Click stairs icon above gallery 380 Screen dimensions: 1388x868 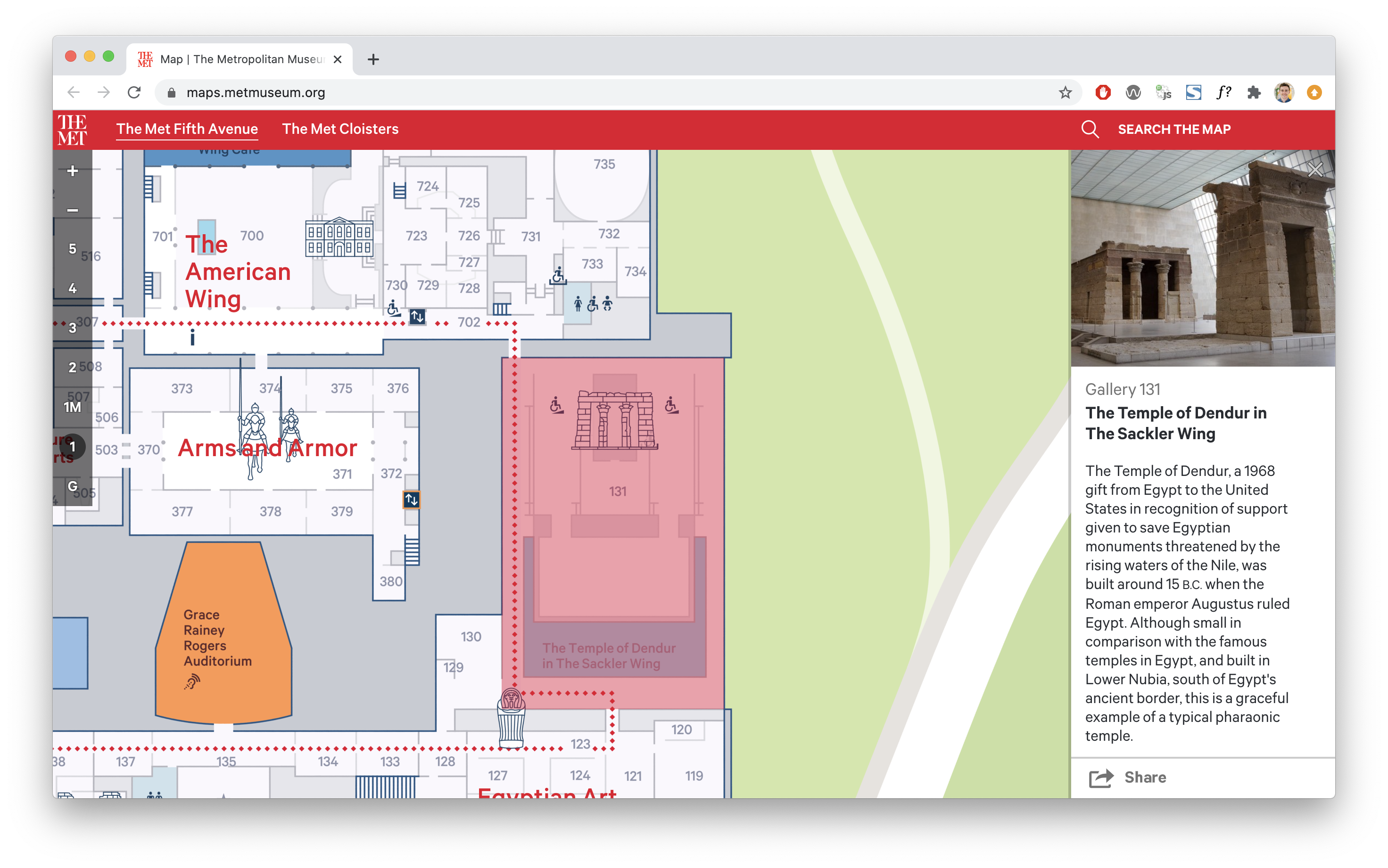click(x=412, y=550)
